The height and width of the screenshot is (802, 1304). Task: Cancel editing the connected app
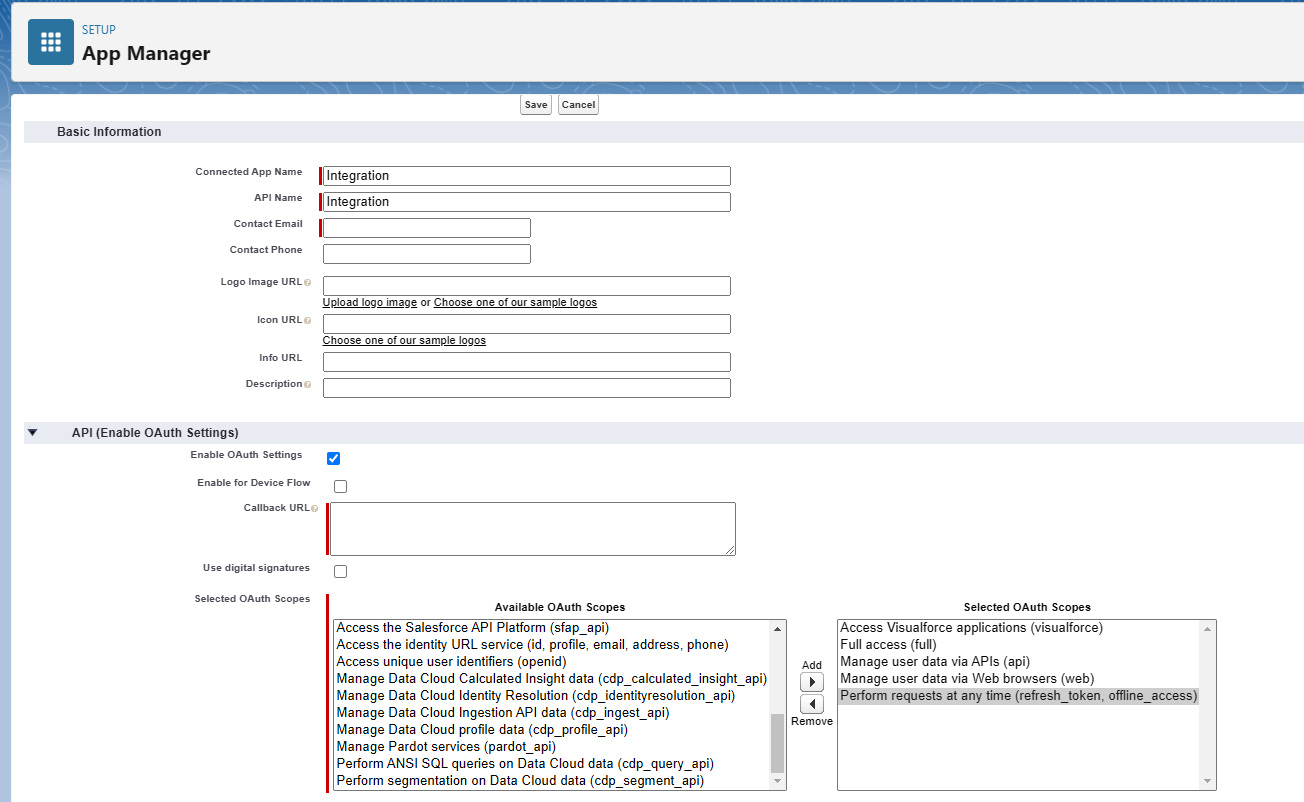click(578, 105)
